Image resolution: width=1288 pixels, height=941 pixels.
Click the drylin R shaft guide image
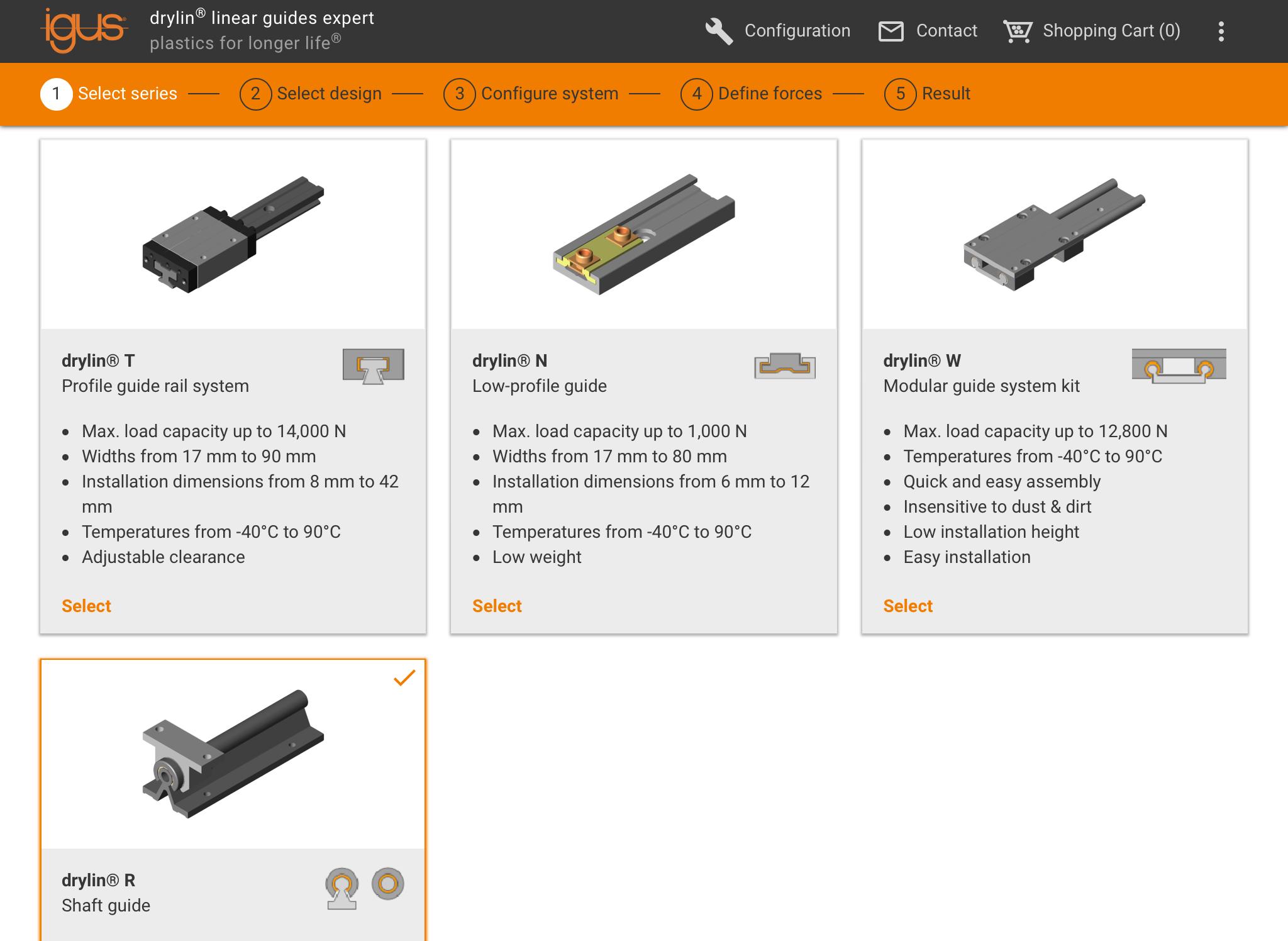click(x=233, y=754)
